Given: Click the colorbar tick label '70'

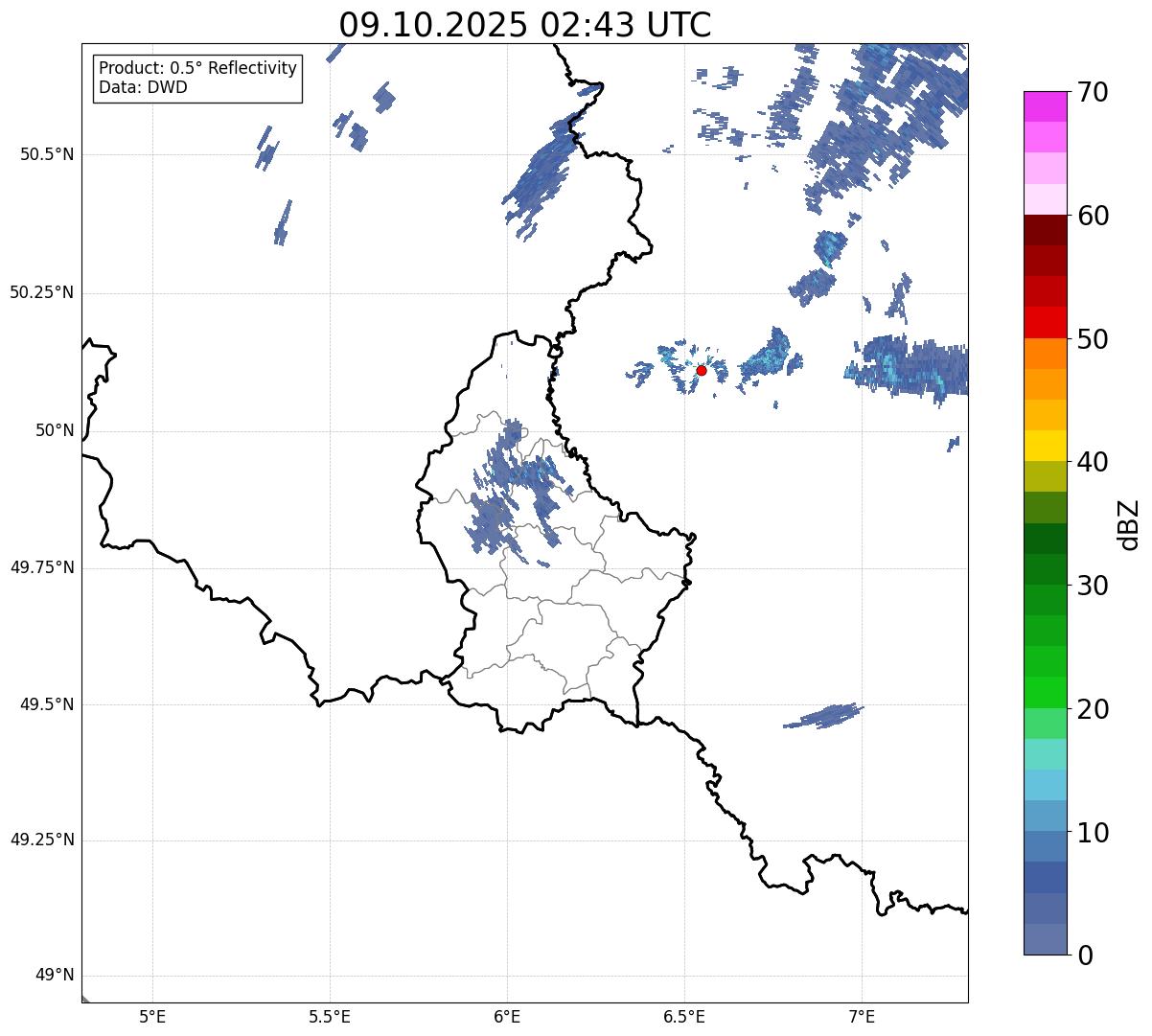Looking at the screenshot, I should (1093, 92).
